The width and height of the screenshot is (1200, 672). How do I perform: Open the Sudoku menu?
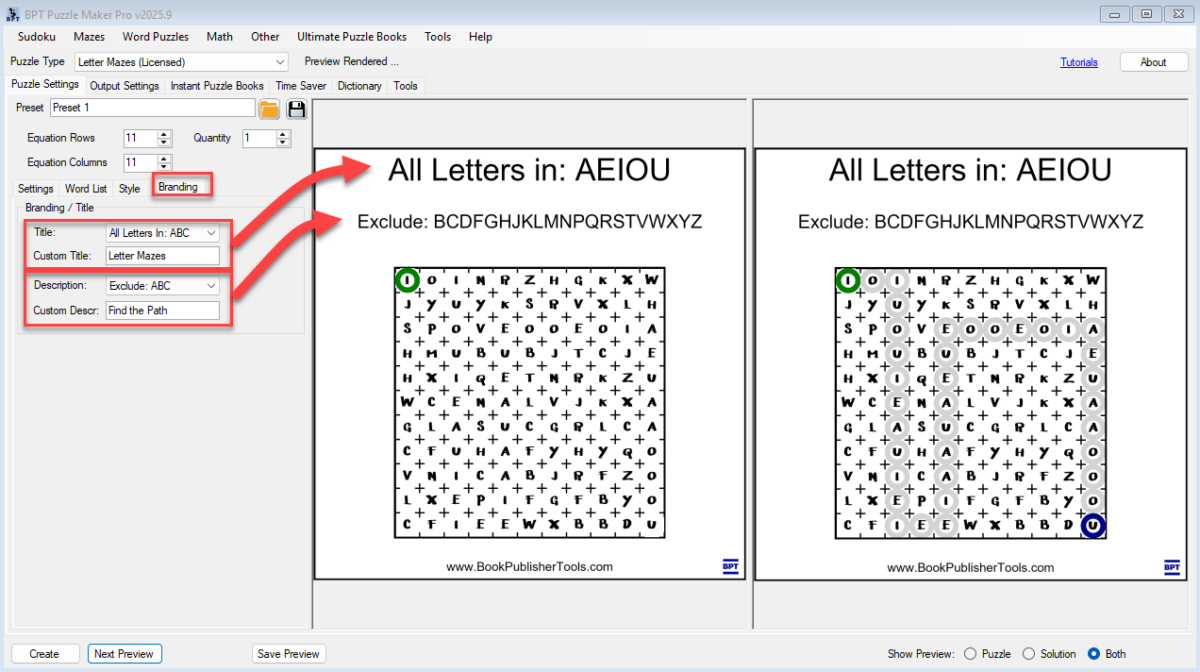pos(37,37)
